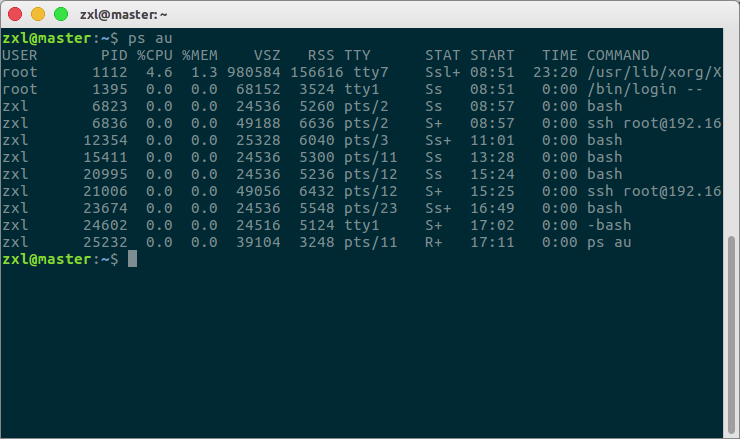Click the USER column header

pyautogui.click(x=19, y=55)
